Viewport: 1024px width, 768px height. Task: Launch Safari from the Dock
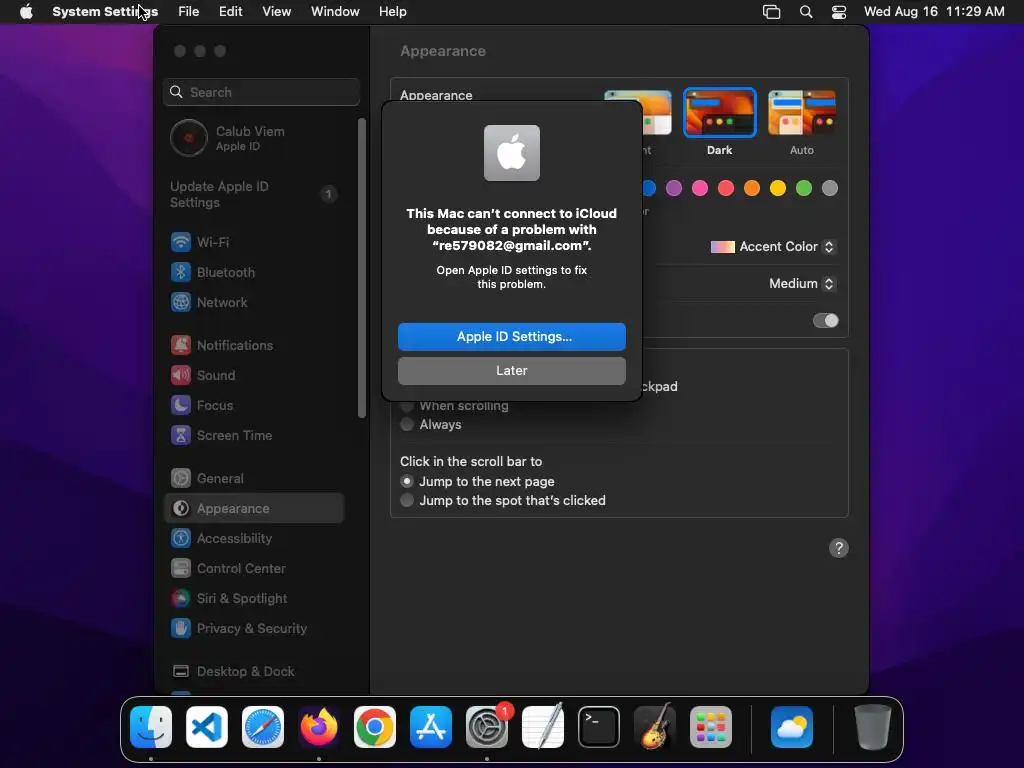coord(263,727)
